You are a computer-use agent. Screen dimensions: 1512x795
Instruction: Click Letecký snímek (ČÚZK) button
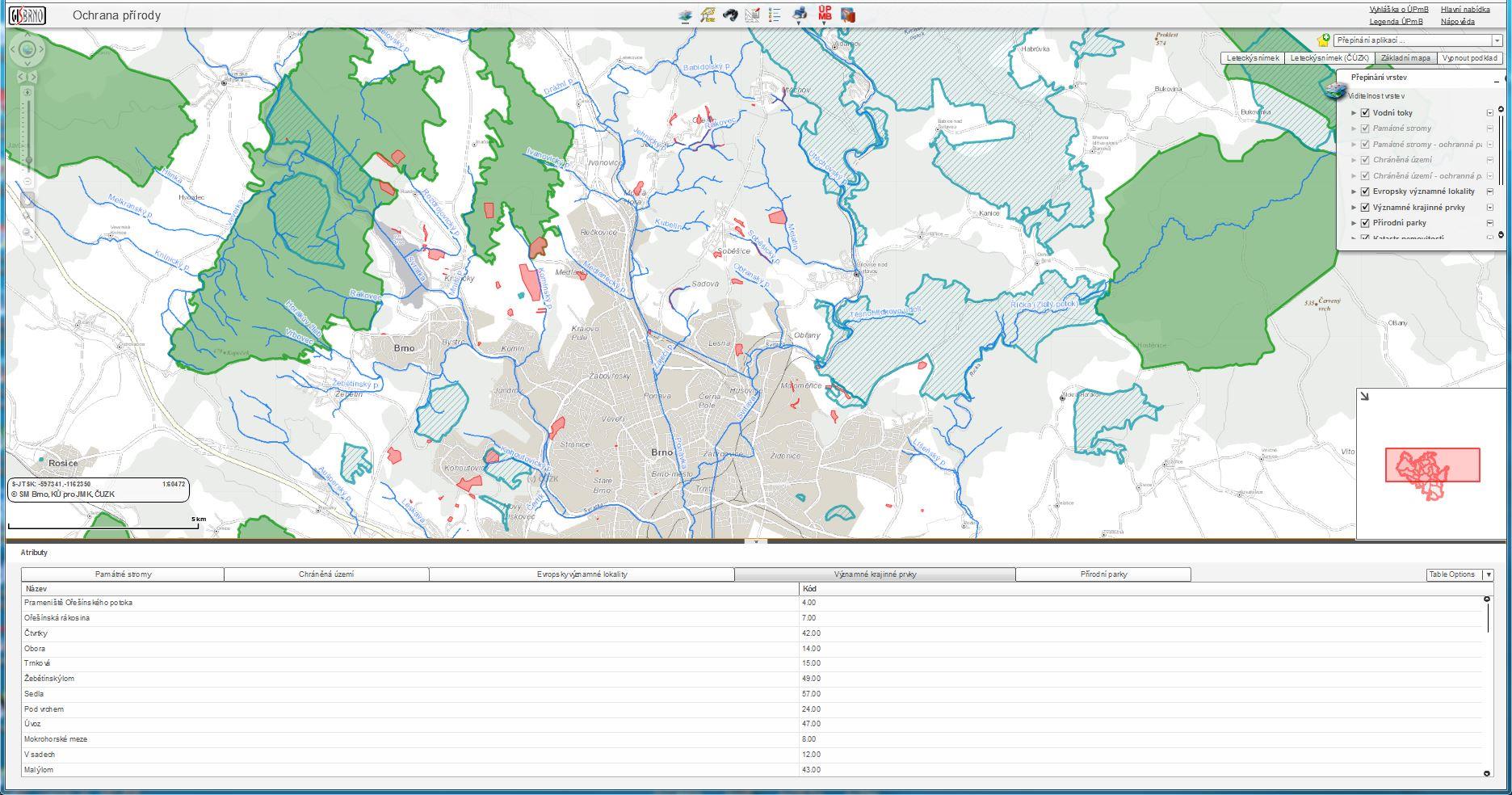click(x=1329, y=58)
